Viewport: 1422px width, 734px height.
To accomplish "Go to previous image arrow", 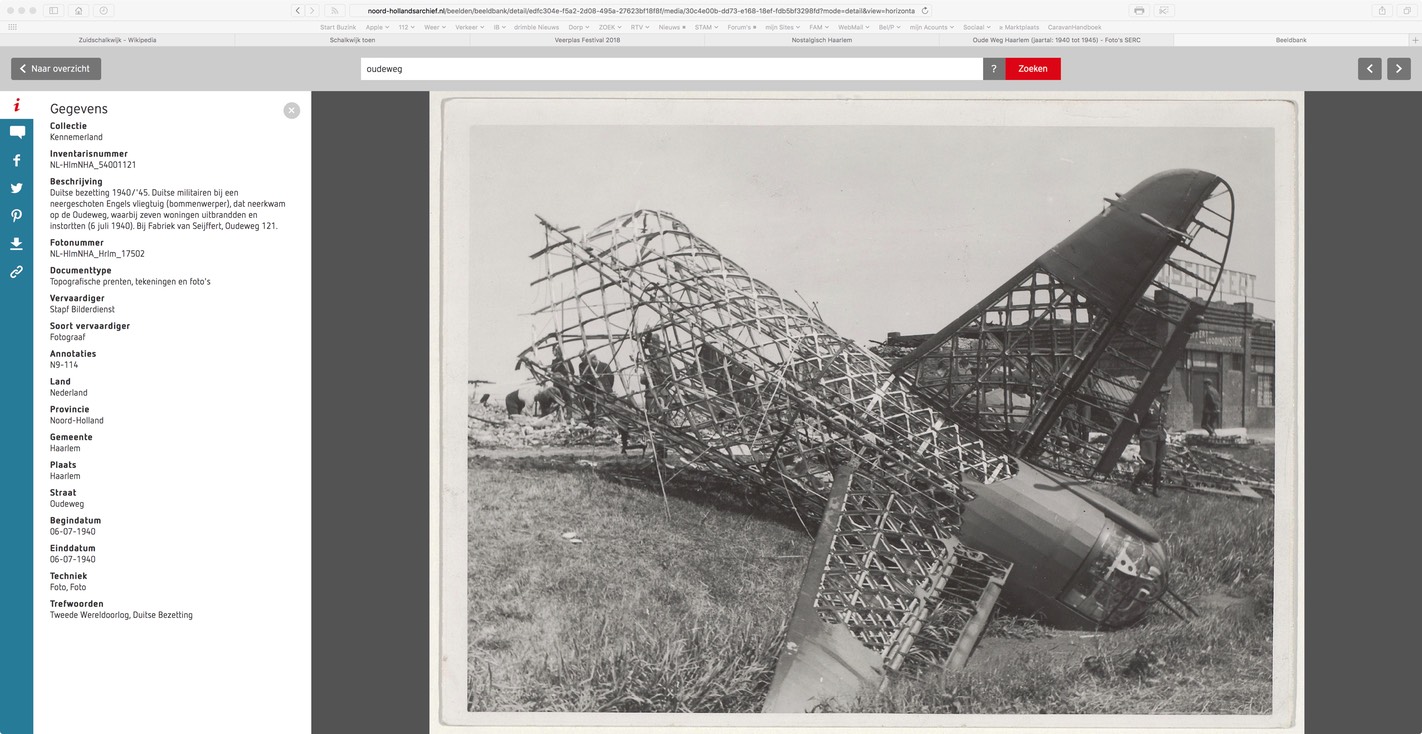I will pyautogui.click(x=1369, y=69).
